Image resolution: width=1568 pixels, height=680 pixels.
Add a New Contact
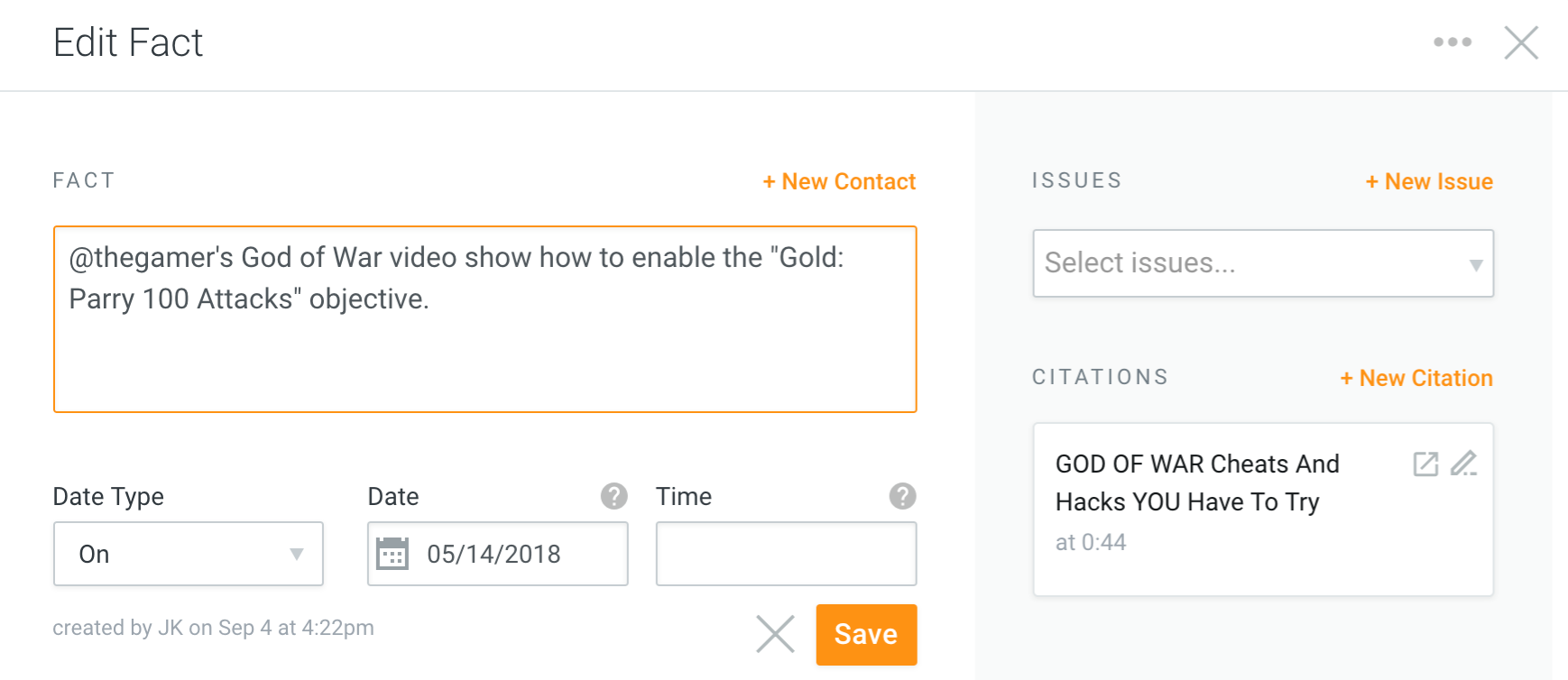click(839, 181)
